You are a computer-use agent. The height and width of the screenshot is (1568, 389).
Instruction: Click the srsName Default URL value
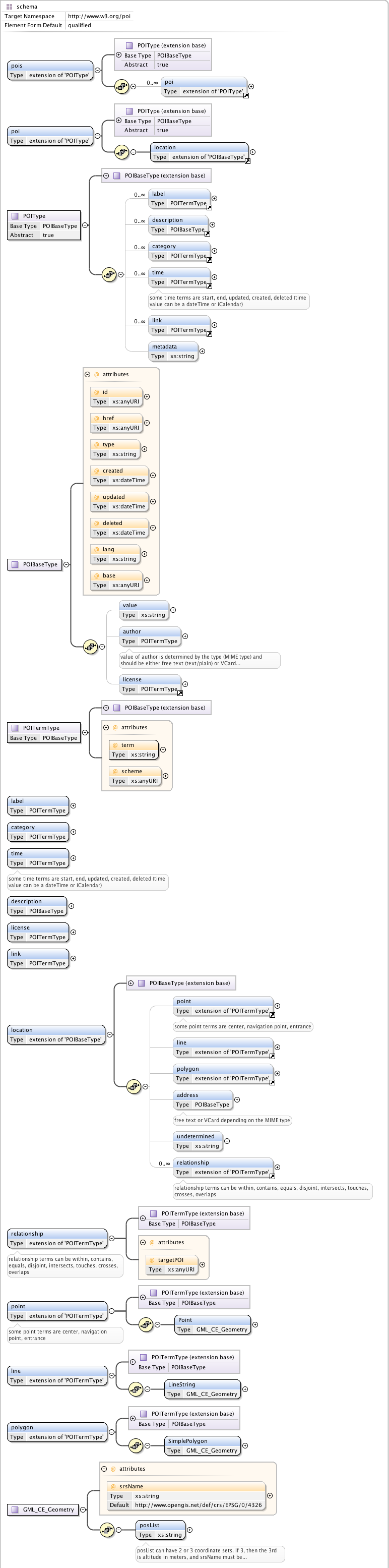pos(198,1504)
